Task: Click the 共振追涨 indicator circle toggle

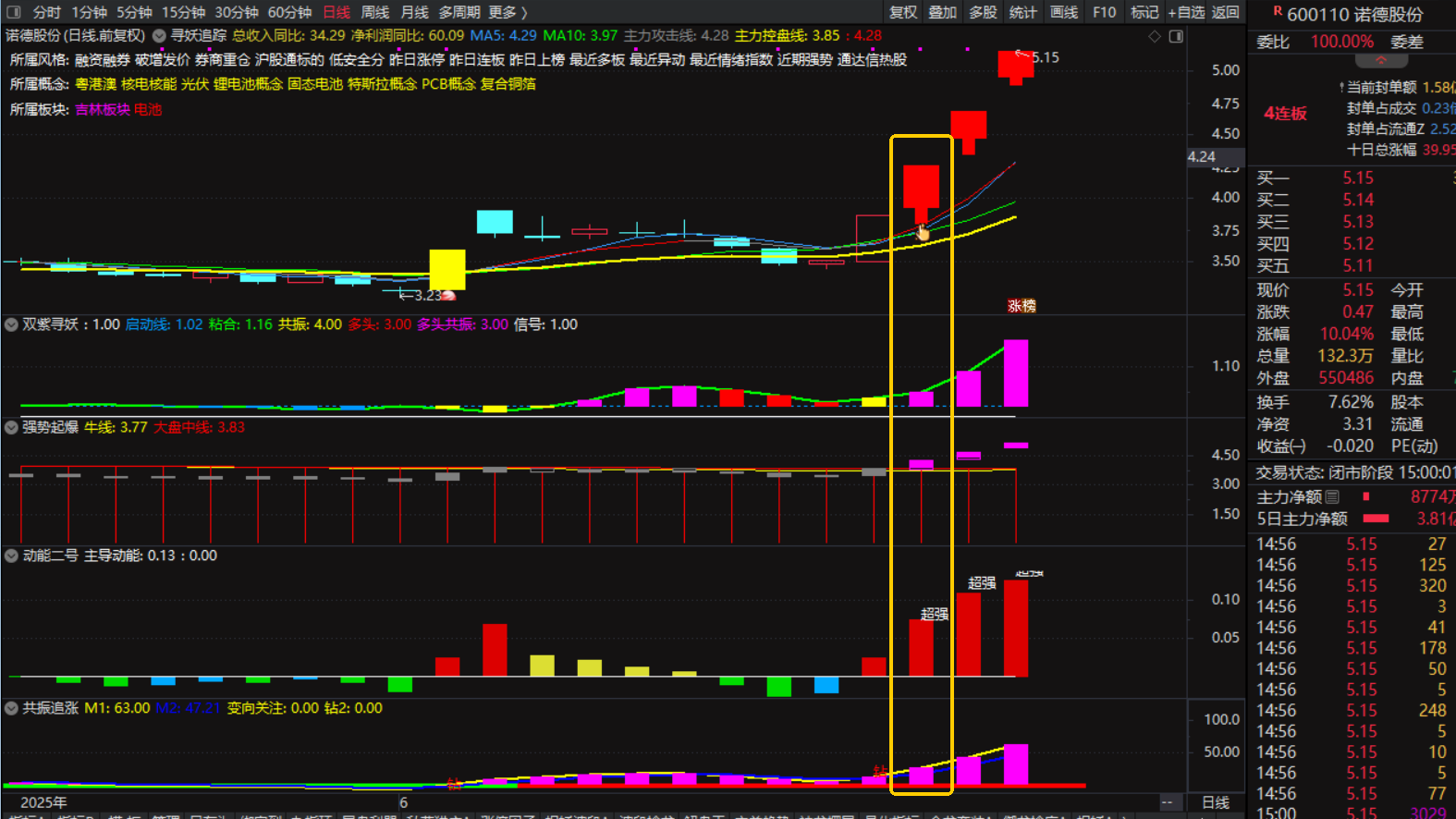Action: pyautogui.click(x=11, y=708)
